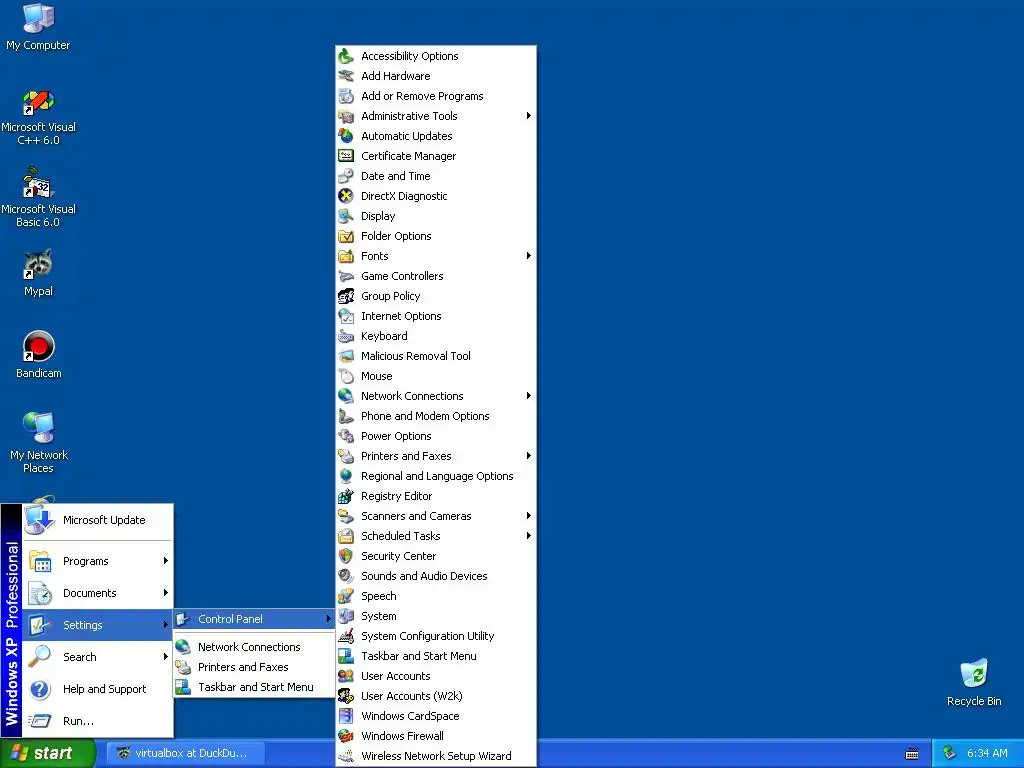Click the Accessibility Options icon
The height and width of the screenshot is (768, 1024).
[346, 56]
